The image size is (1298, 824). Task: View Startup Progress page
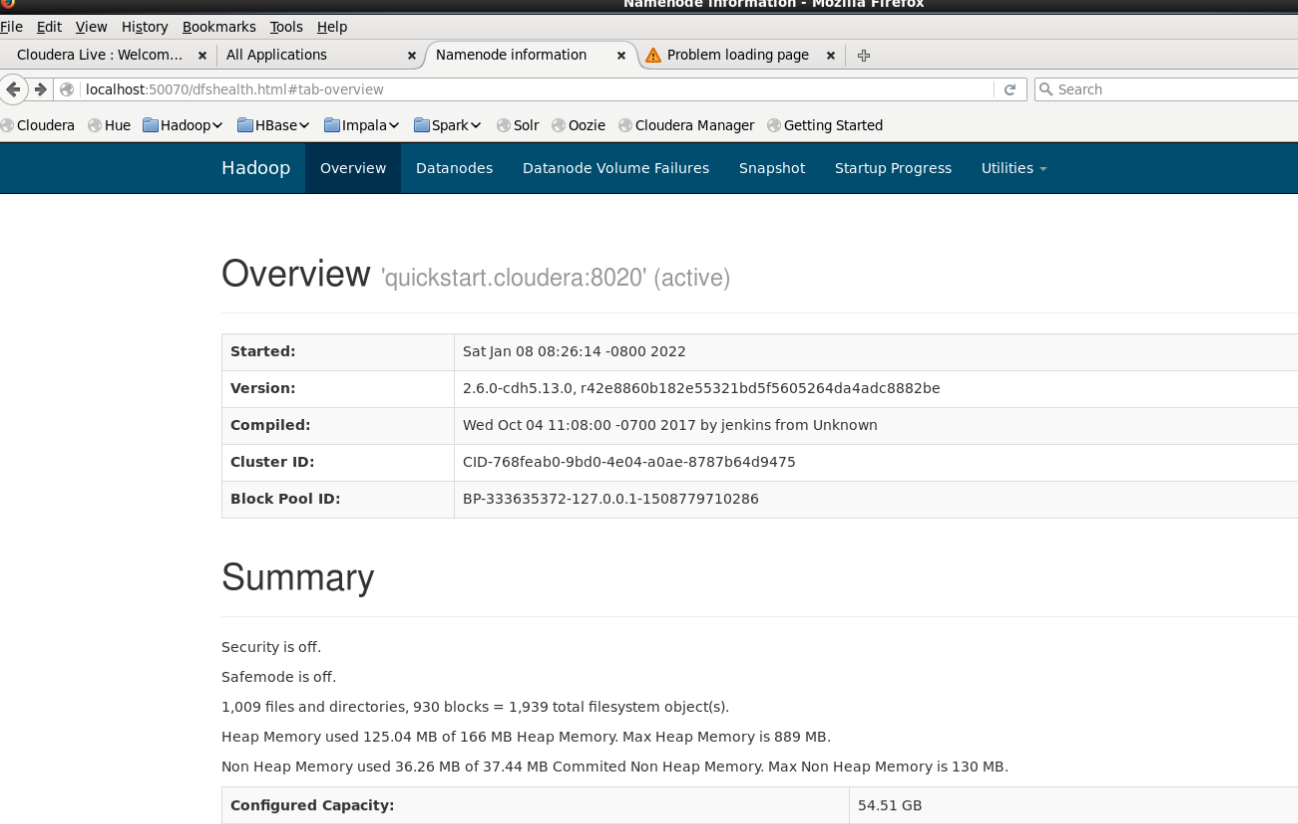click(x=893, y=168)
